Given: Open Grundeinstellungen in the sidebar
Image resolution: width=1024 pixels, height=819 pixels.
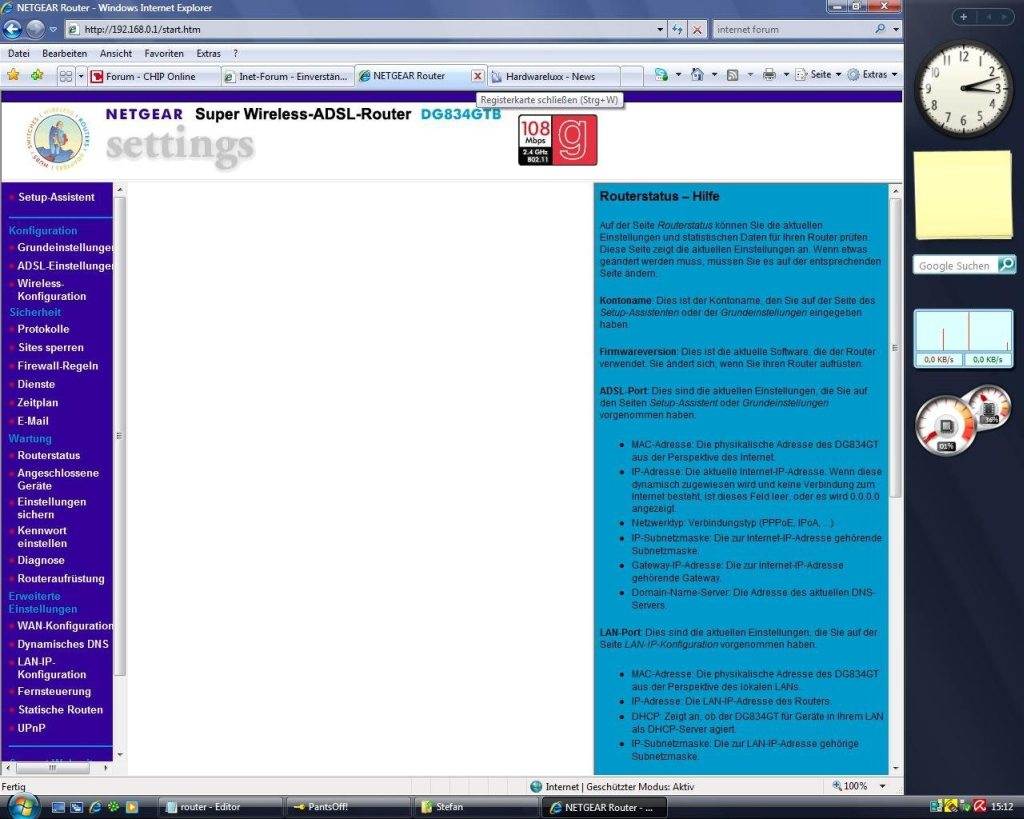Looking at the screenshot, I should (x=65, y=248).
